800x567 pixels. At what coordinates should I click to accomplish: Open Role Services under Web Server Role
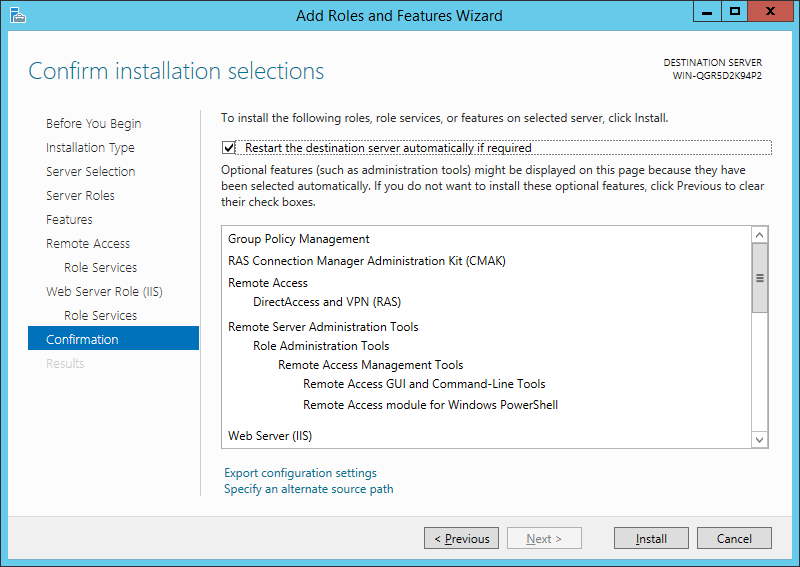pyautogui.click(x=101, y=315)
